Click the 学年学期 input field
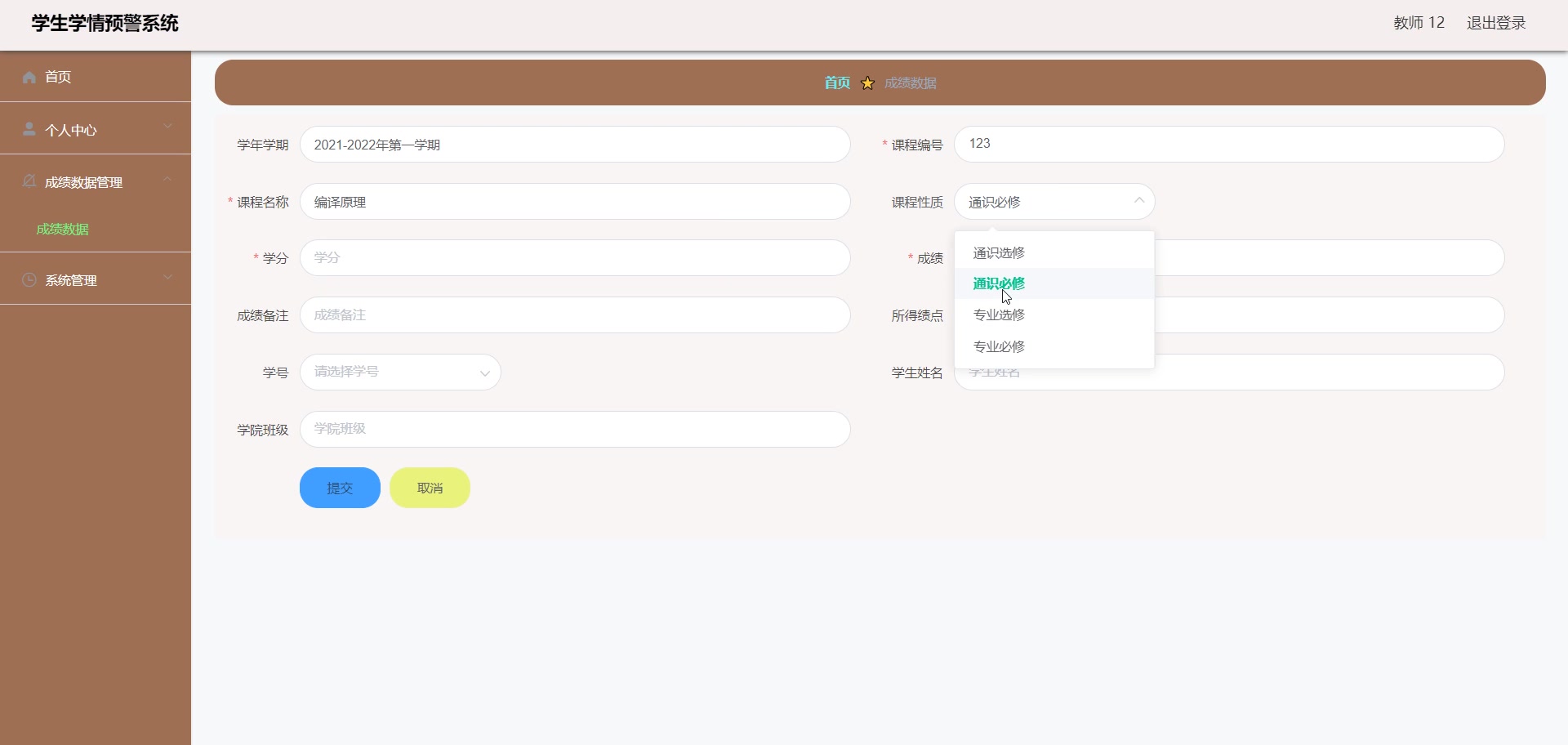 575,145
